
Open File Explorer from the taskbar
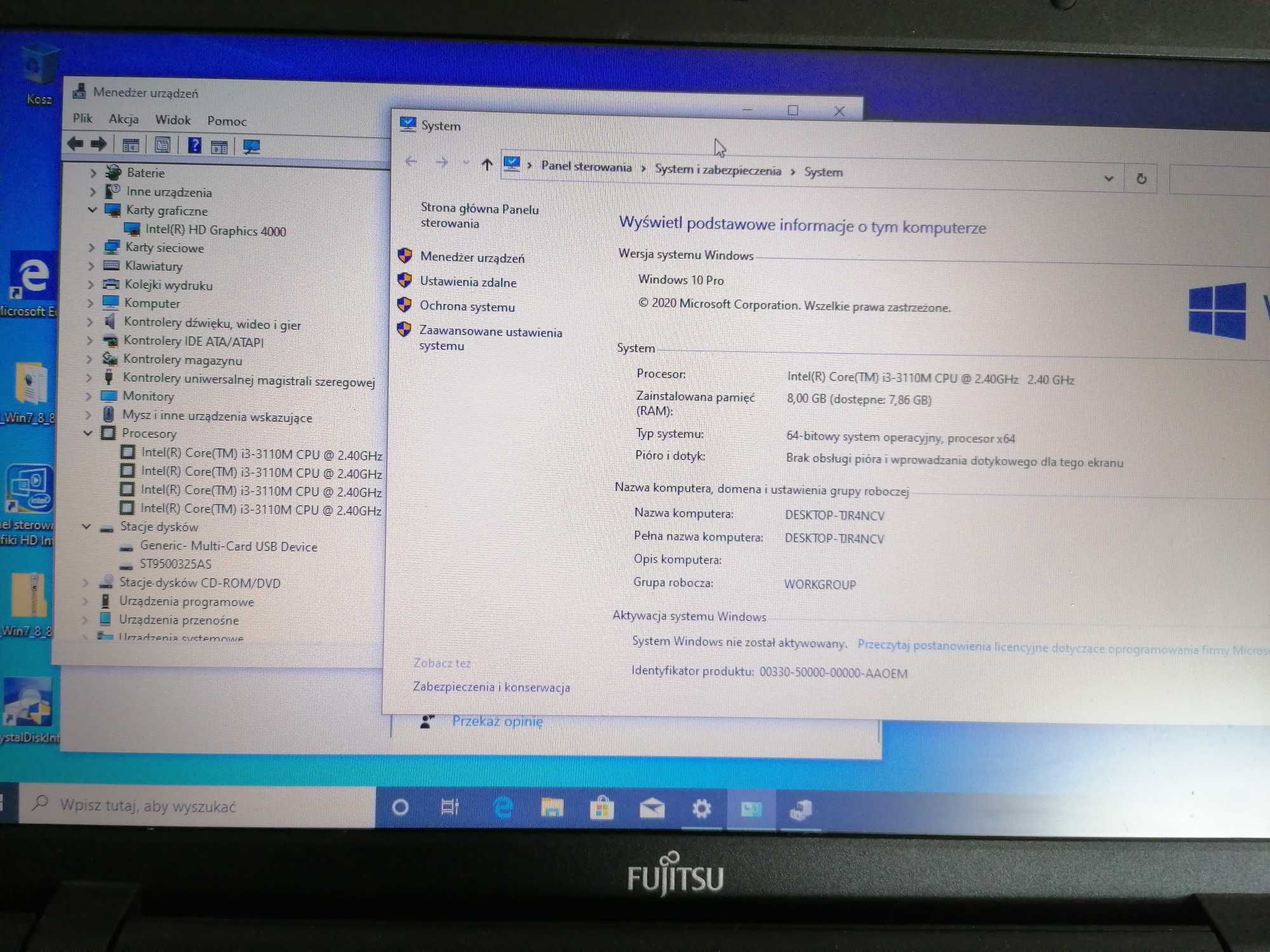click(552, 808)
